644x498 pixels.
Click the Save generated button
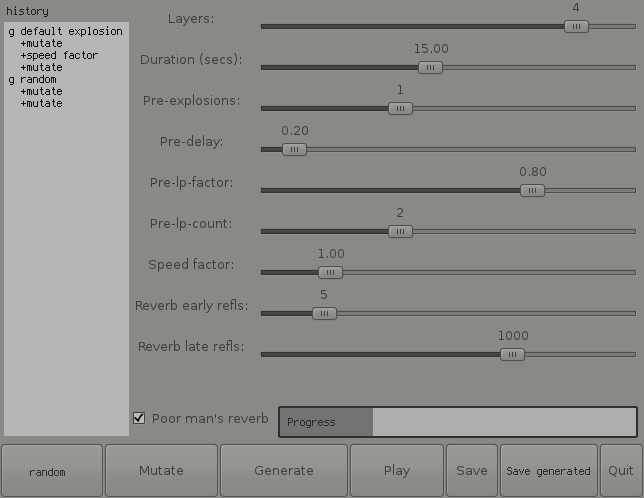548,471
